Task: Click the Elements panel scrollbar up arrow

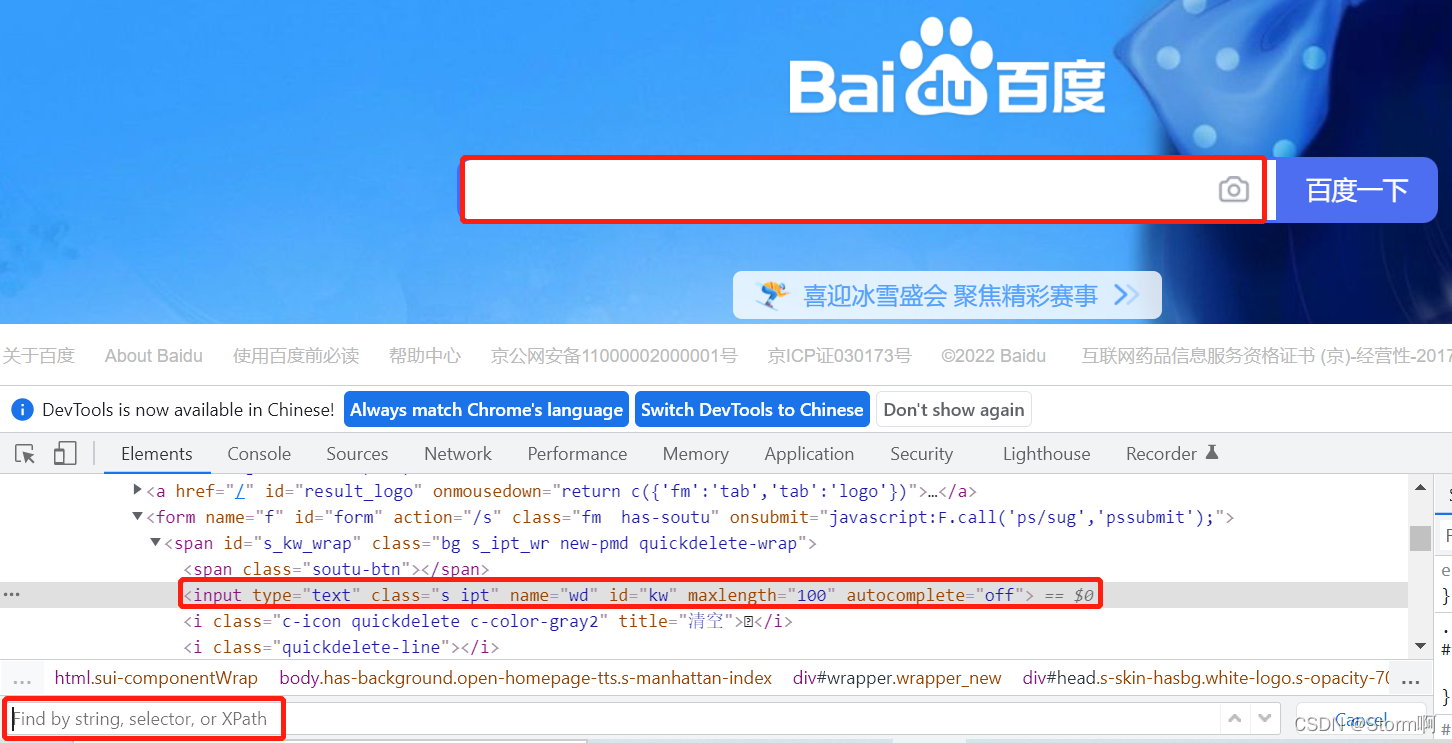Action: click(1420, 487)
